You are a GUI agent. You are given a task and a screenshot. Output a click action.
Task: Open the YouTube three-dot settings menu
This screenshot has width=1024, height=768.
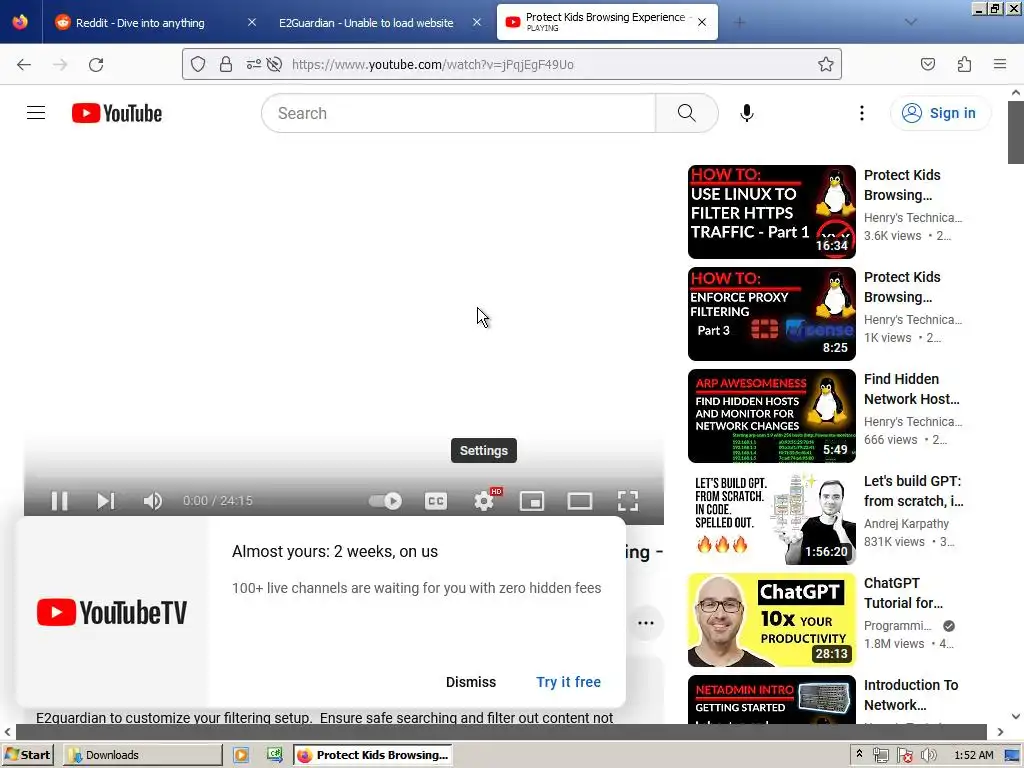click(x=861, y=113)
